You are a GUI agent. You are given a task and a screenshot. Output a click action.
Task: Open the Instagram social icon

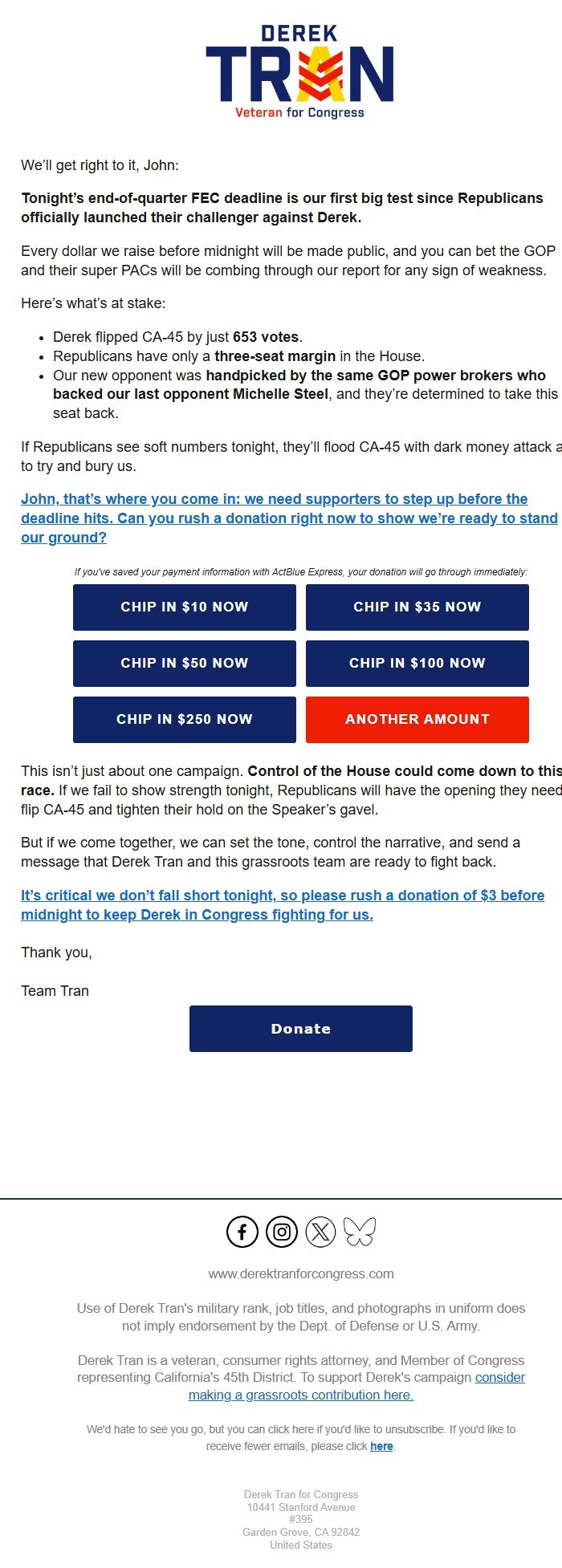pos(282,1231)
